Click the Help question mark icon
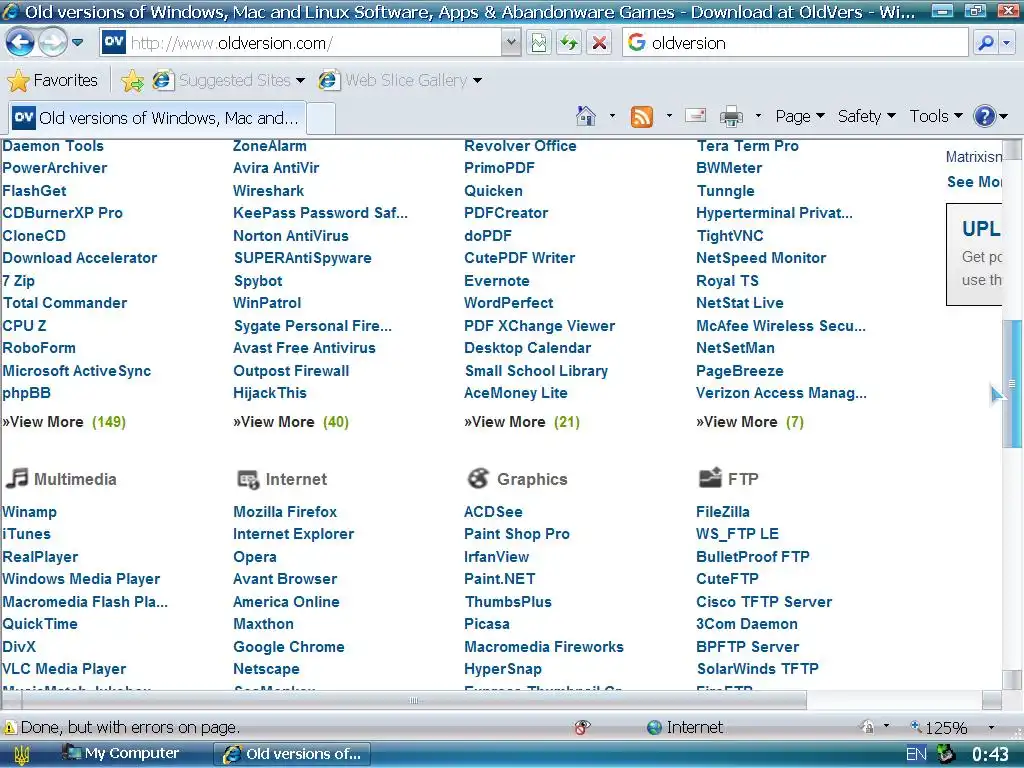1024x768 pixels. point(984,116)
